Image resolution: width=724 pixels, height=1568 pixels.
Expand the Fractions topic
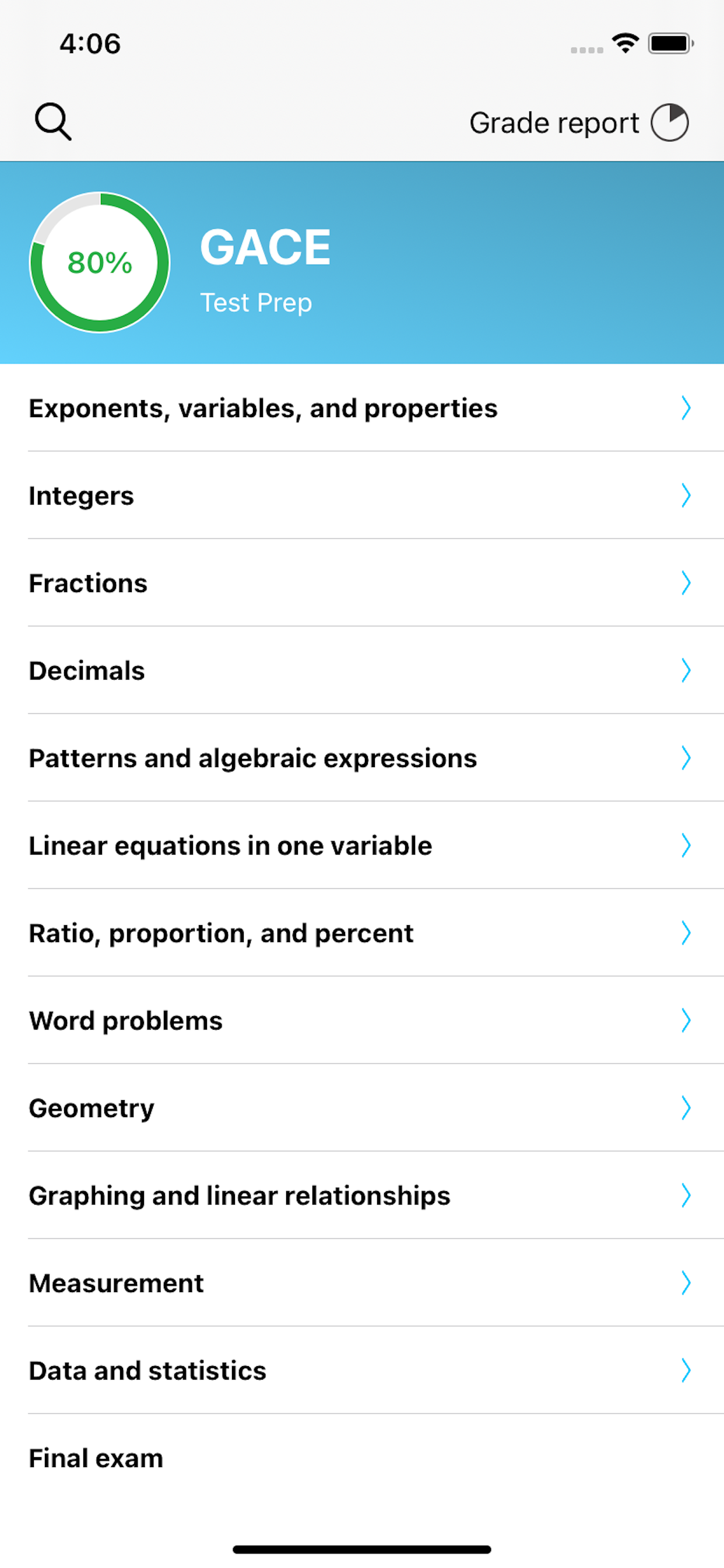[x=88, y=583]
